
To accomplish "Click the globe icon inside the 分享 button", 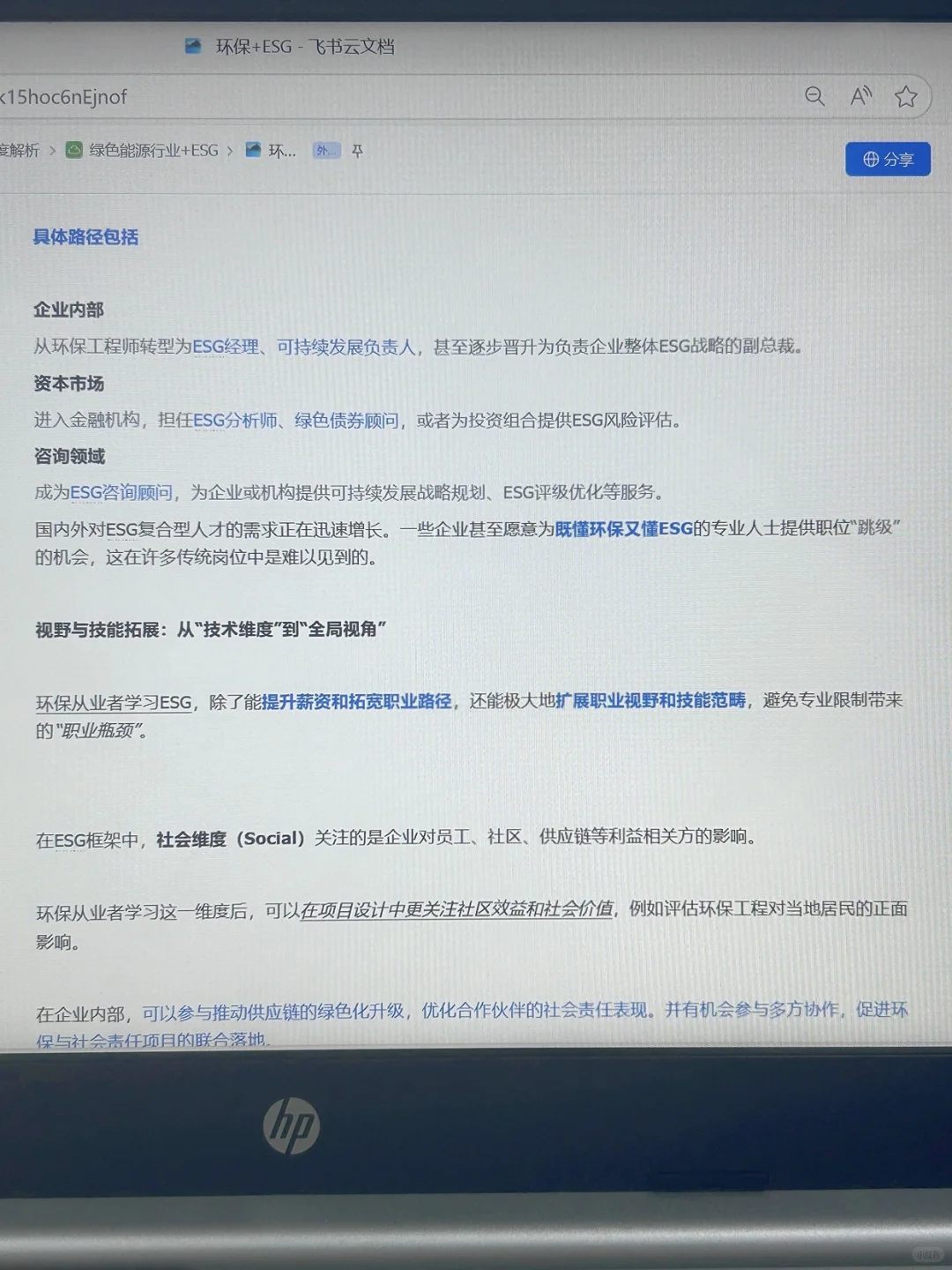I will 871,160.
